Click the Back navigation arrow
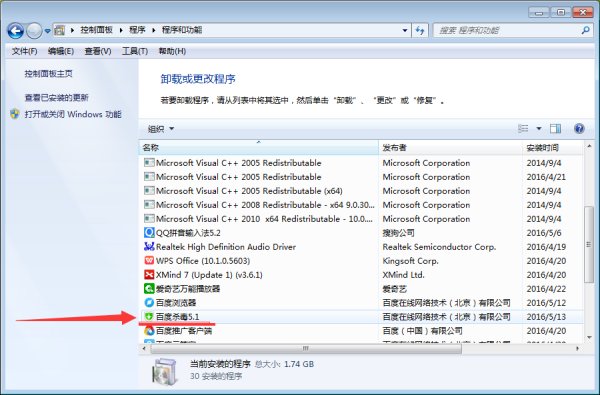 click(x=15, y=31)
